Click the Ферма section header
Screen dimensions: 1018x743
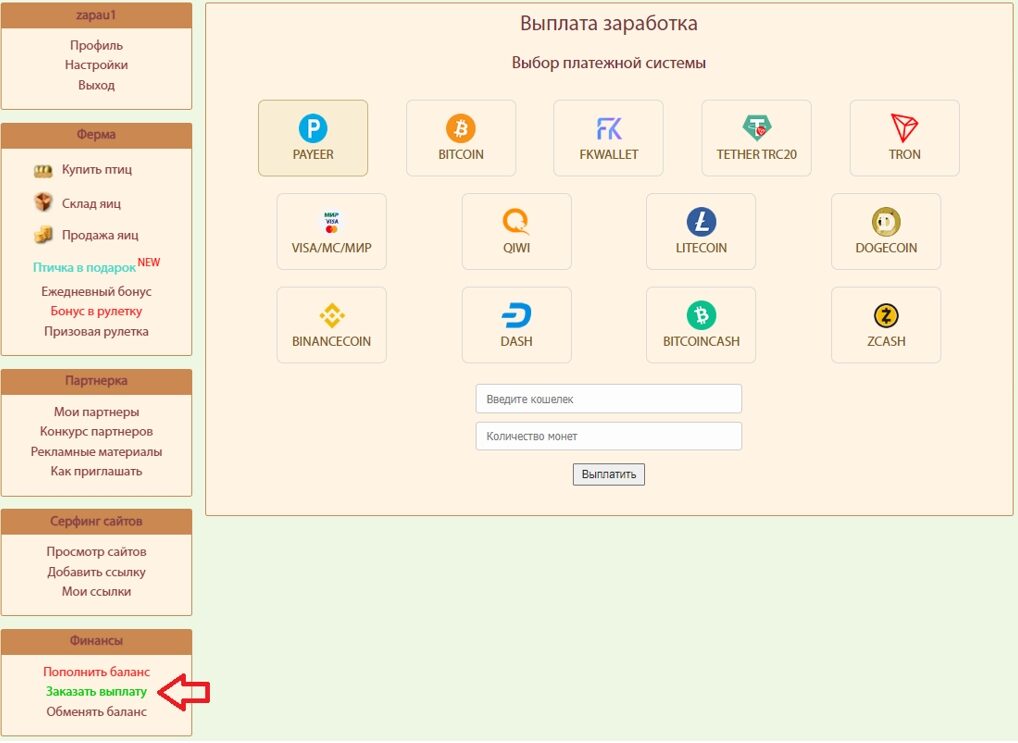point(96,135)
